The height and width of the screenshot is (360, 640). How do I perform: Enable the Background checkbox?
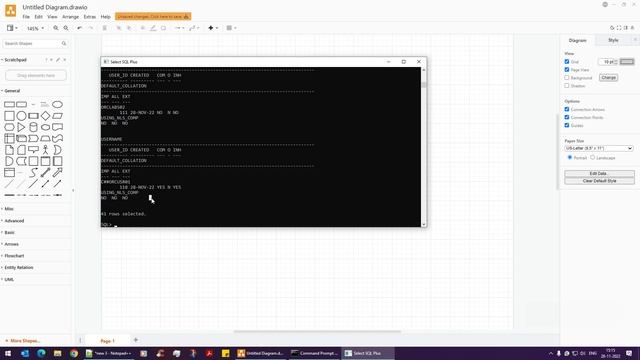coord(567,78)
